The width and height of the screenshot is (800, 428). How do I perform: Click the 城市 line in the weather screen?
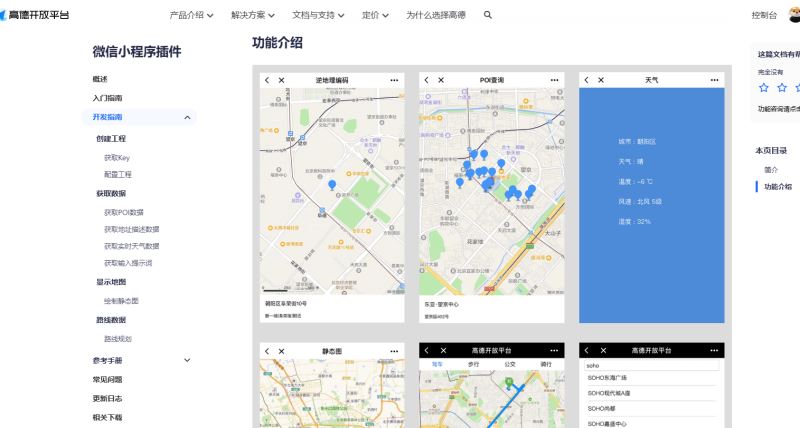[x=637, y=141]
